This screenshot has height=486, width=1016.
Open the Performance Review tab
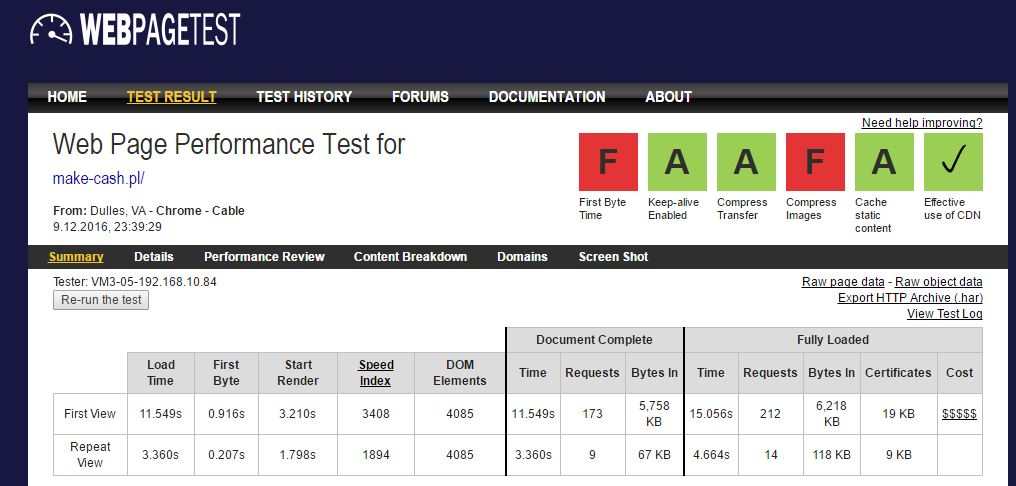point(264,257)
